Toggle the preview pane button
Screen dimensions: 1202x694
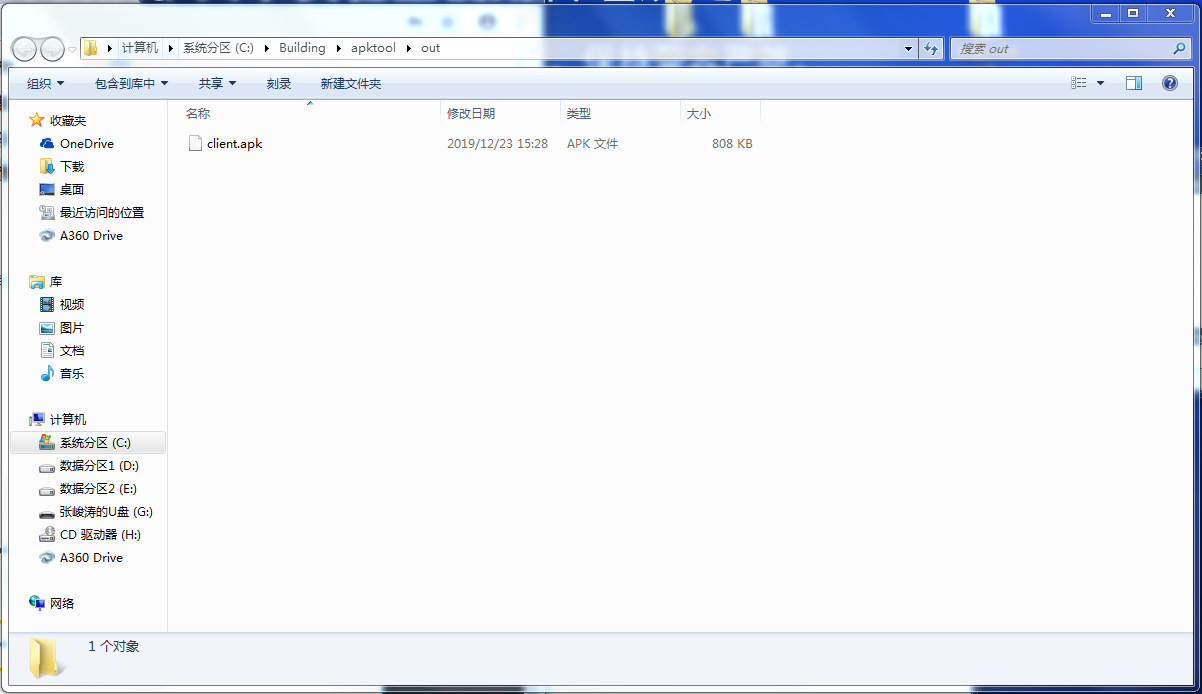click(1134, 84)
